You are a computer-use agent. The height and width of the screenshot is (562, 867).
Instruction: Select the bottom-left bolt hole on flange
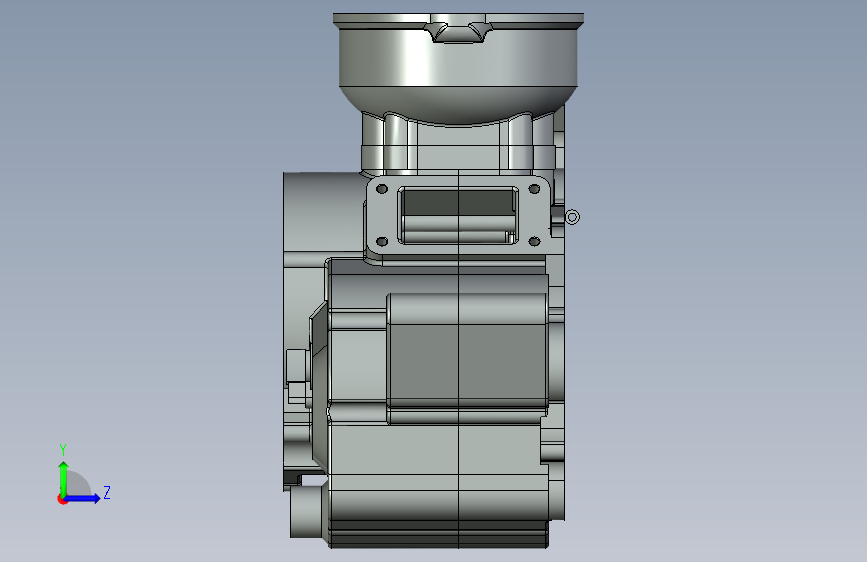click(382, 241)
